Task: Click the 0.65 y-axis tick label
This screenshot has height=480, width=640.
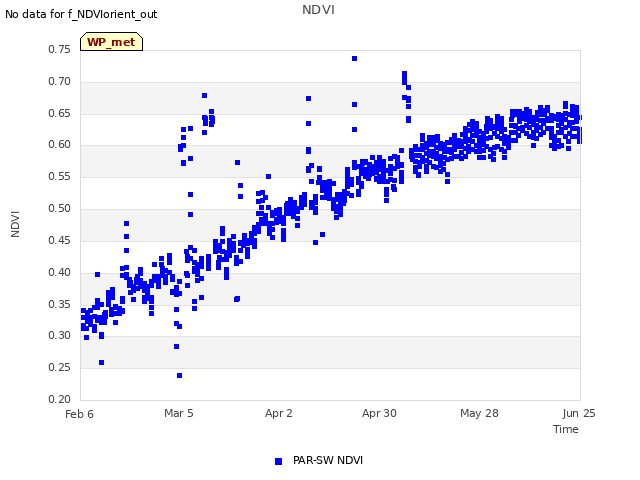Action: [60, 113]
